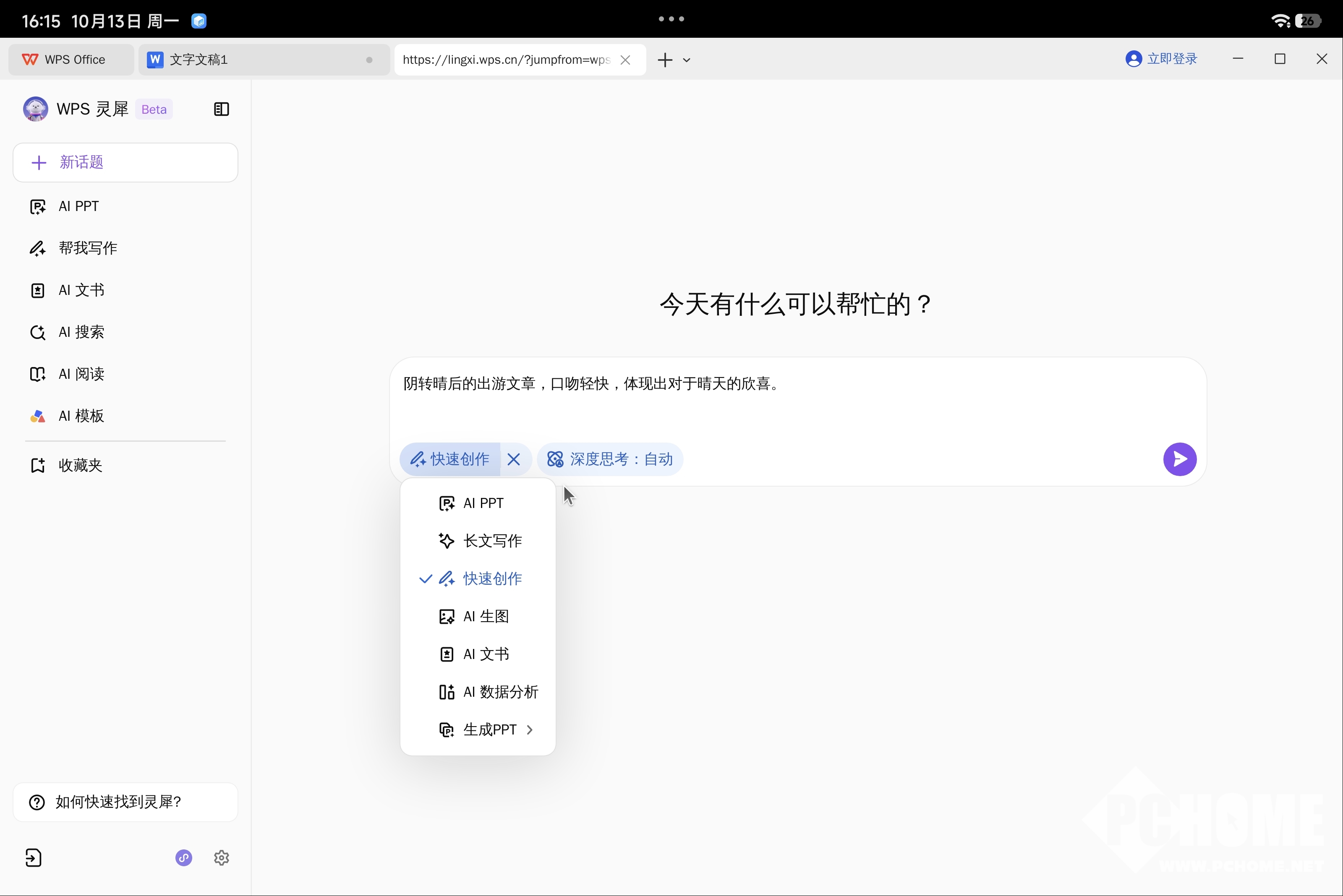Toggle 深度思考：自动 thinking mode
Screen dimensions: 1343x896
tap(609, 459)
